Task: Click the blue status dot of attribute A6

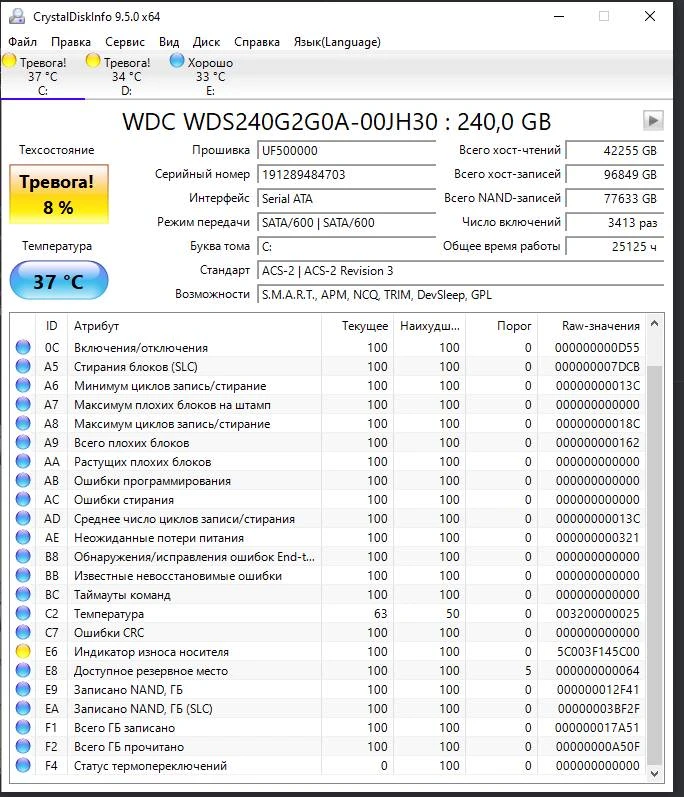Action: click(x=23, y=385)
